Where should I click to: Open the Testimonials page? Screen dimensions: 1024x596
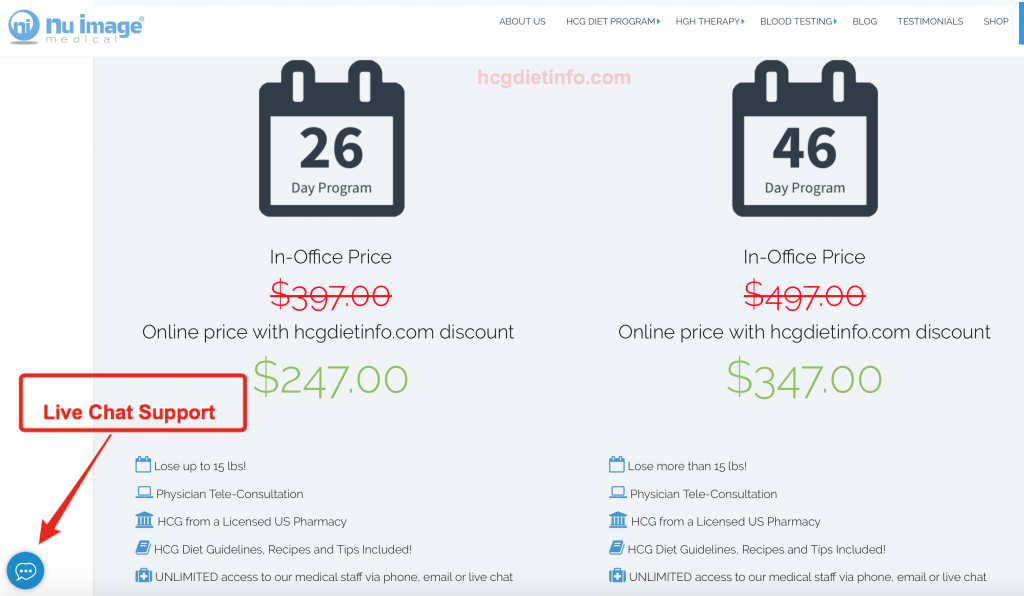coord(930,22)
